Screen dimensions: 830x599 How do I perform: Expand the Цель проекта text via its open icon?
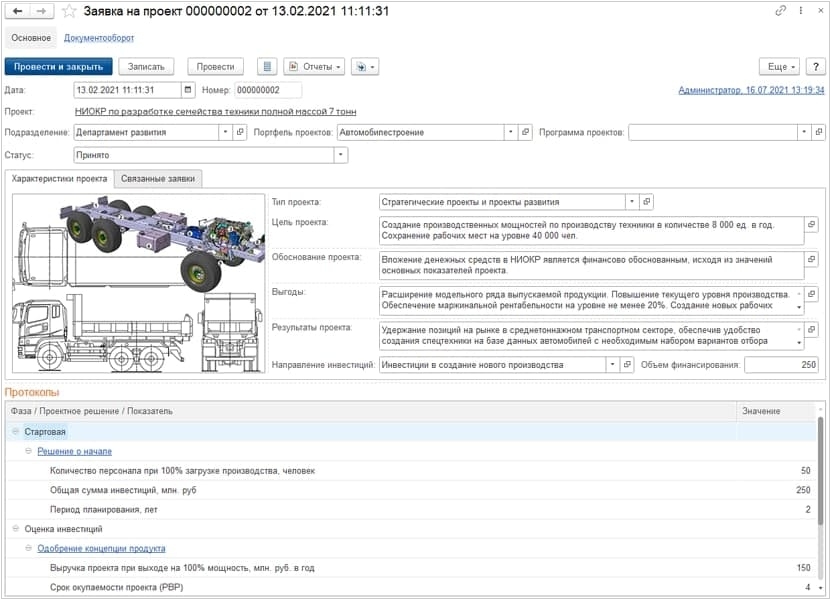point(811,224)
